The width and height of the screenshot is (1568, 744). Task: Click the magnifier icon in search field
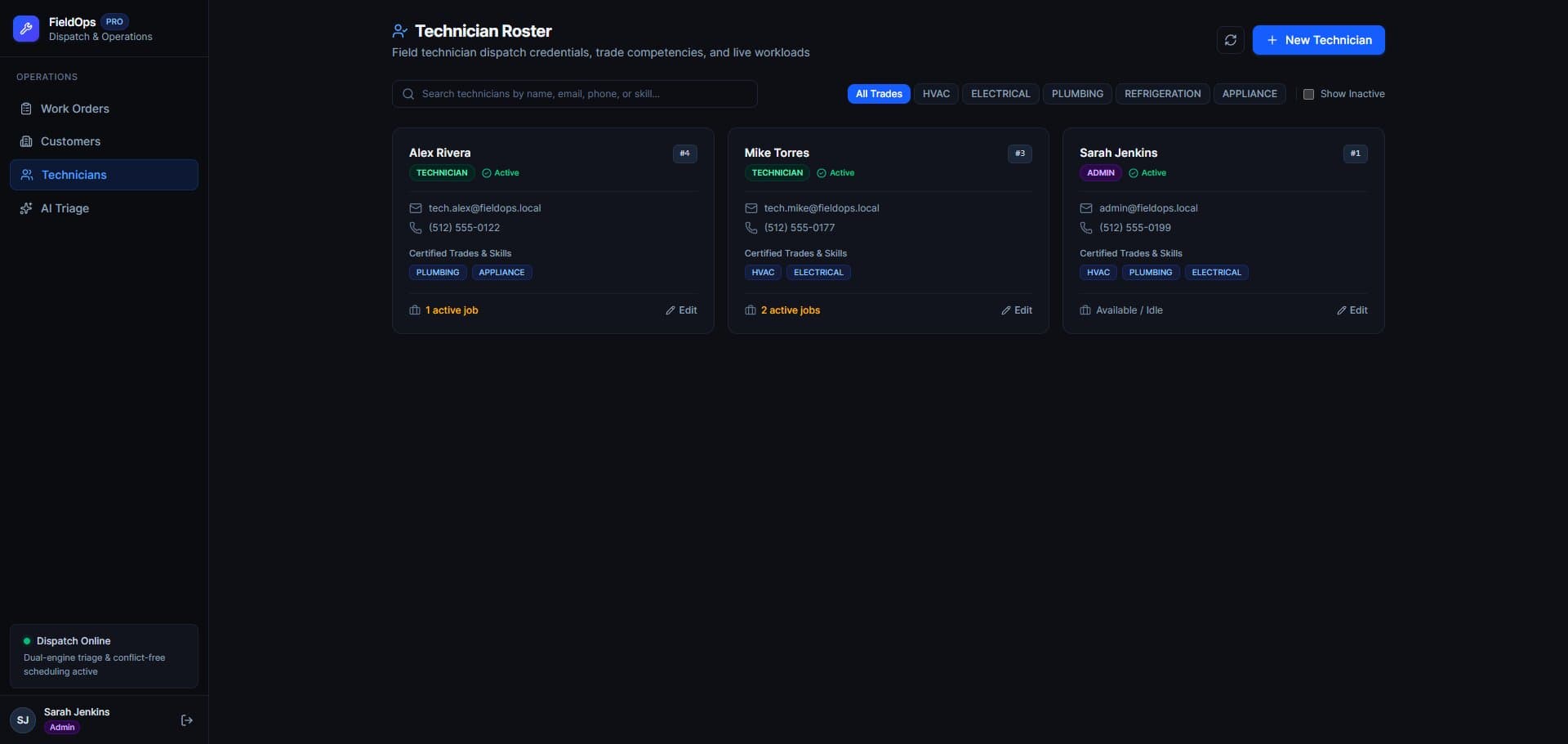coord(408,94)
